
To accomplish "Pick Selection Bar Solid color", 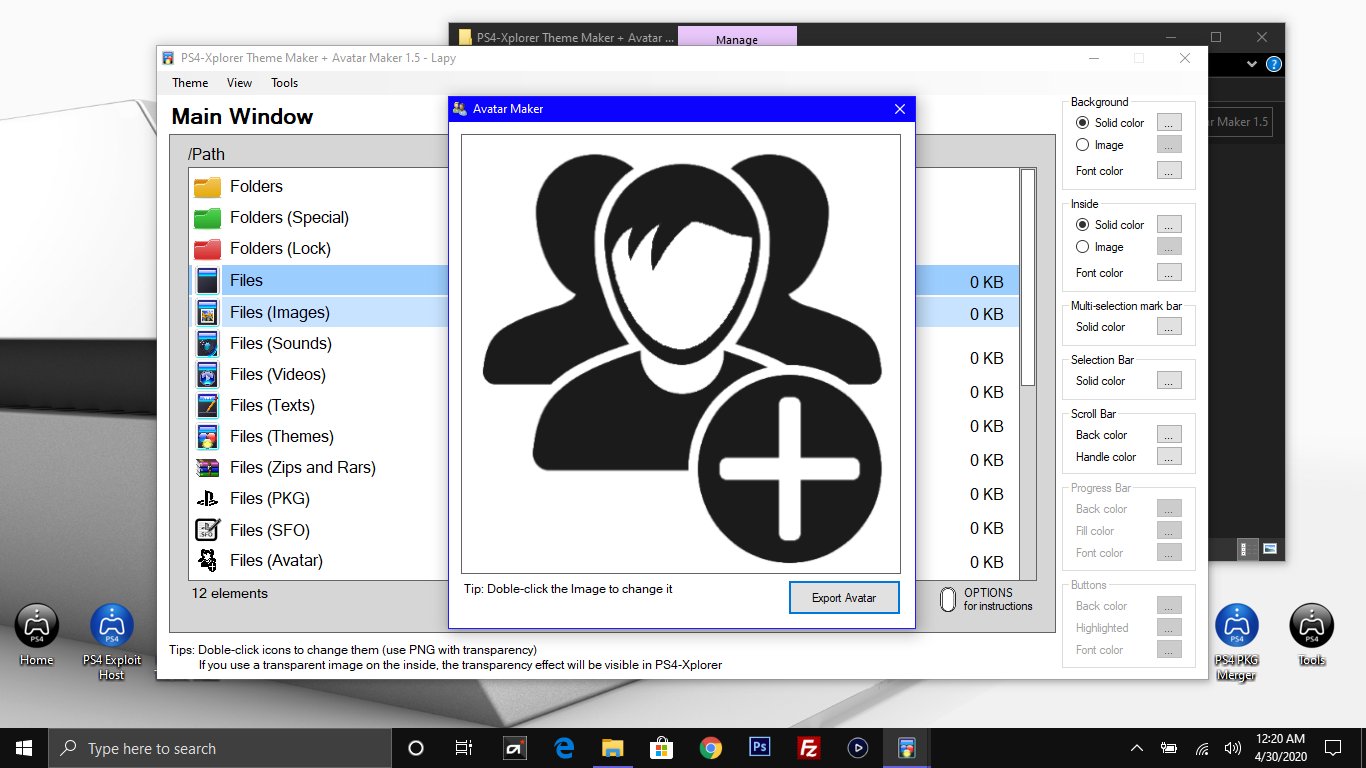I will click(x=1169, y=381).
